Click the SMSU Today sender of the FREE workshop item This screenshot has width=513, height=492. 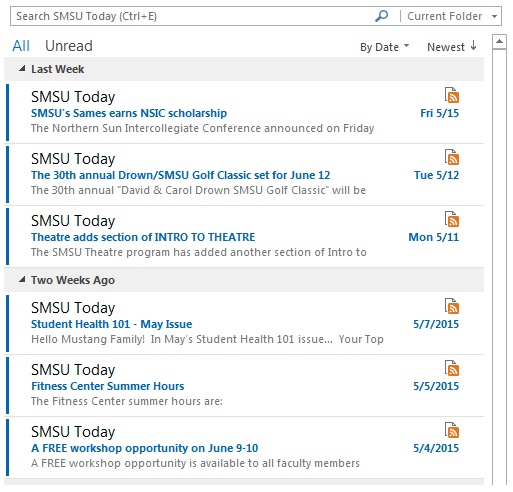(73, 432)
